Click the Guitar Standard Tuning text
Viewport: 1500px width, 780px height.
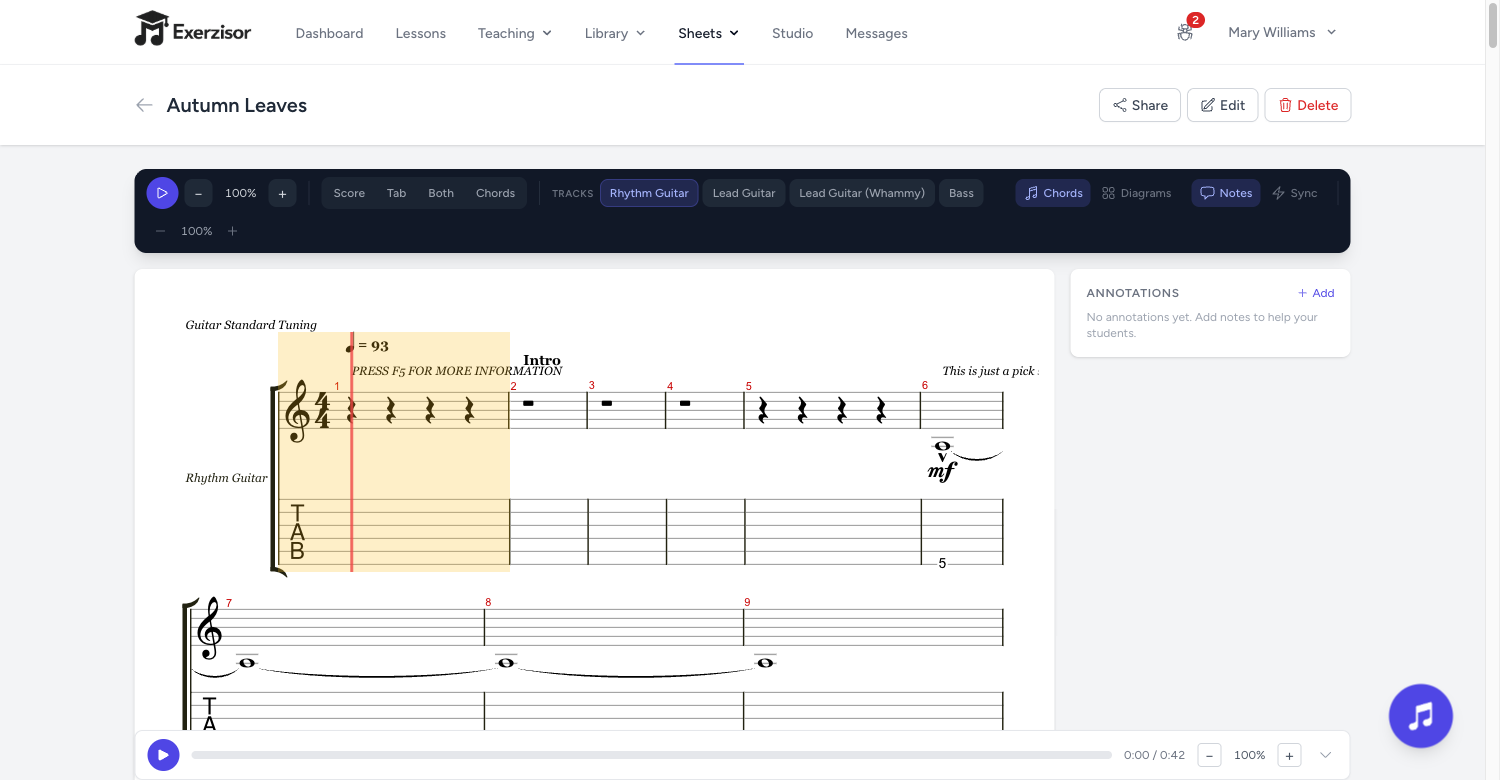251,325
